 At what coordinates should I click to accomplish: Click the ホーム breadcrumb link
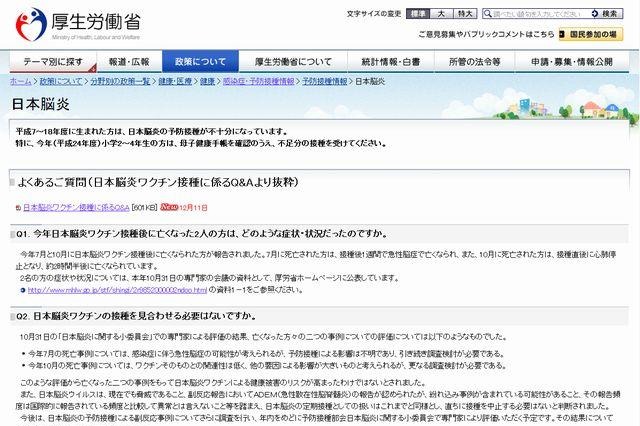[x=20, y=80]
